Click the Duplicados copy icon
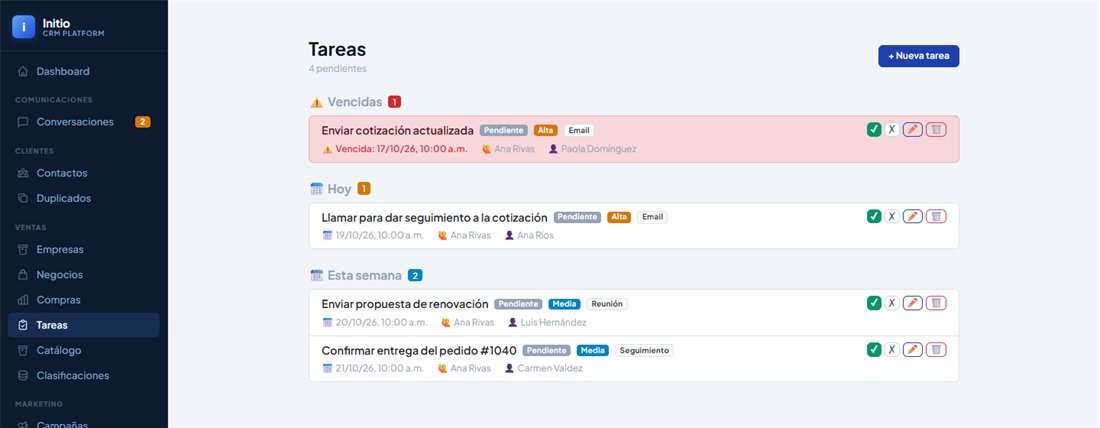1100x428 pixels. tap(23, 198)
